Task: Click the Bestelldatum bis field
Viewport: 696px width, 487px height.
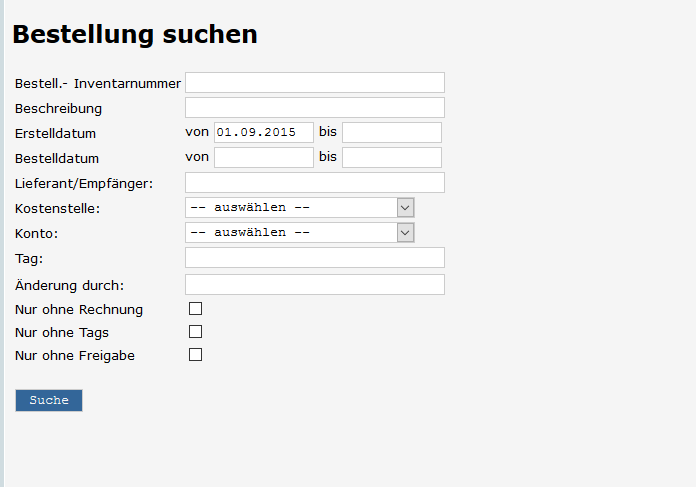Action: [391, 157]
